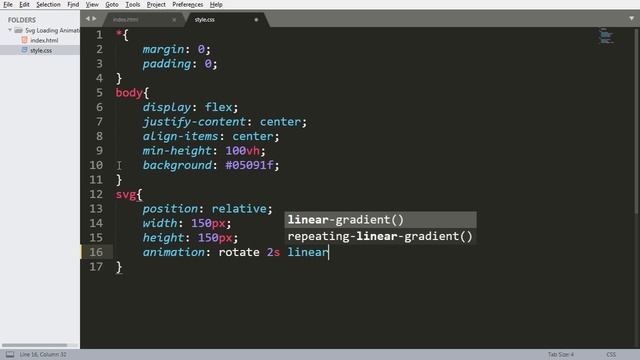Open index.html from the sidebar
640x360 pixels.
coord(44,40)
